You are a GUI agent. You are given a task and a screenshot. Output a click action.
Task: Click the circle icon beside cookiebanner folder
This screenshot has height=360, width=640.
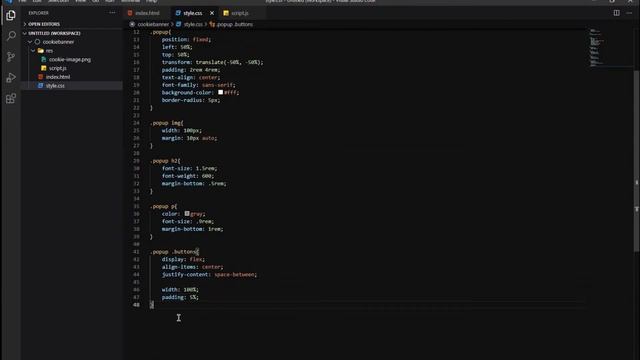tap(37, 42)
